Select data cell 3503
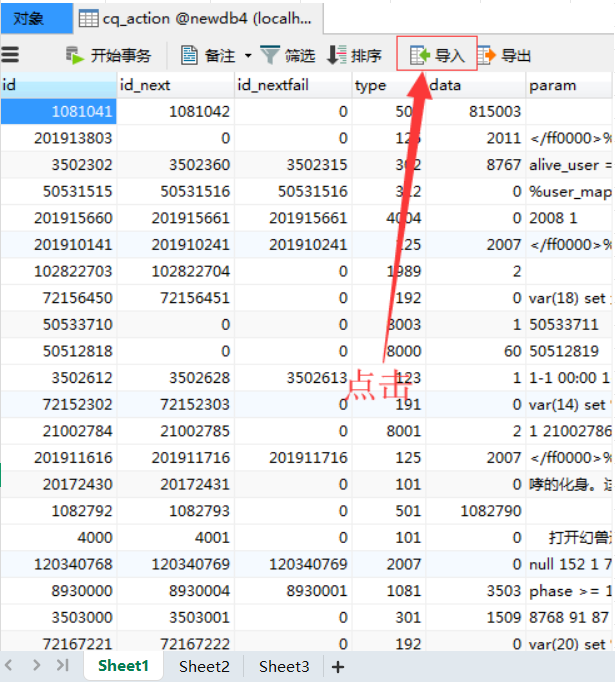This screenshot has width=615, height=682. point(475,591)
